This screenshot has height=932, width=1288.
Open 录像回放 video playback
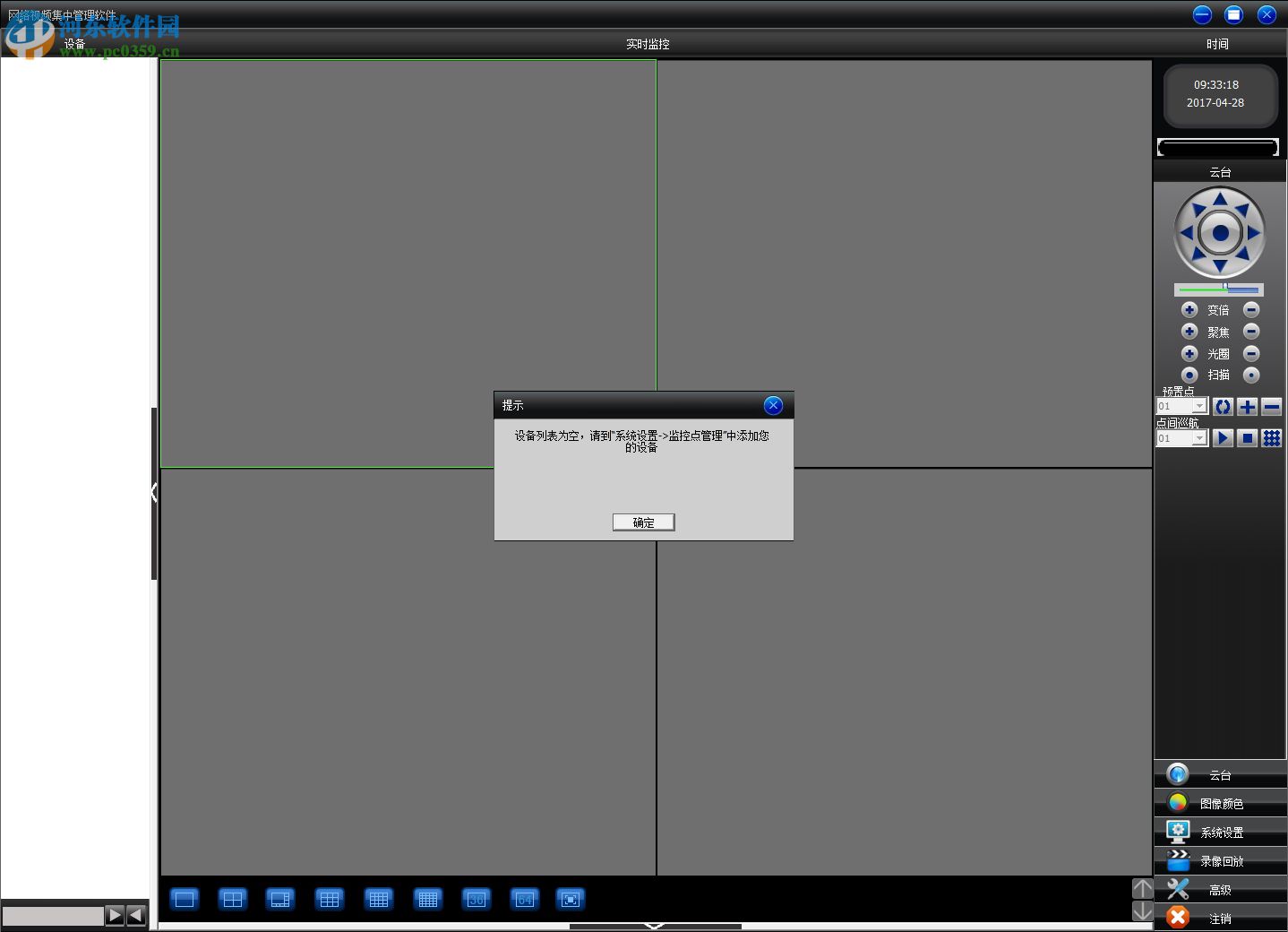1220,861
